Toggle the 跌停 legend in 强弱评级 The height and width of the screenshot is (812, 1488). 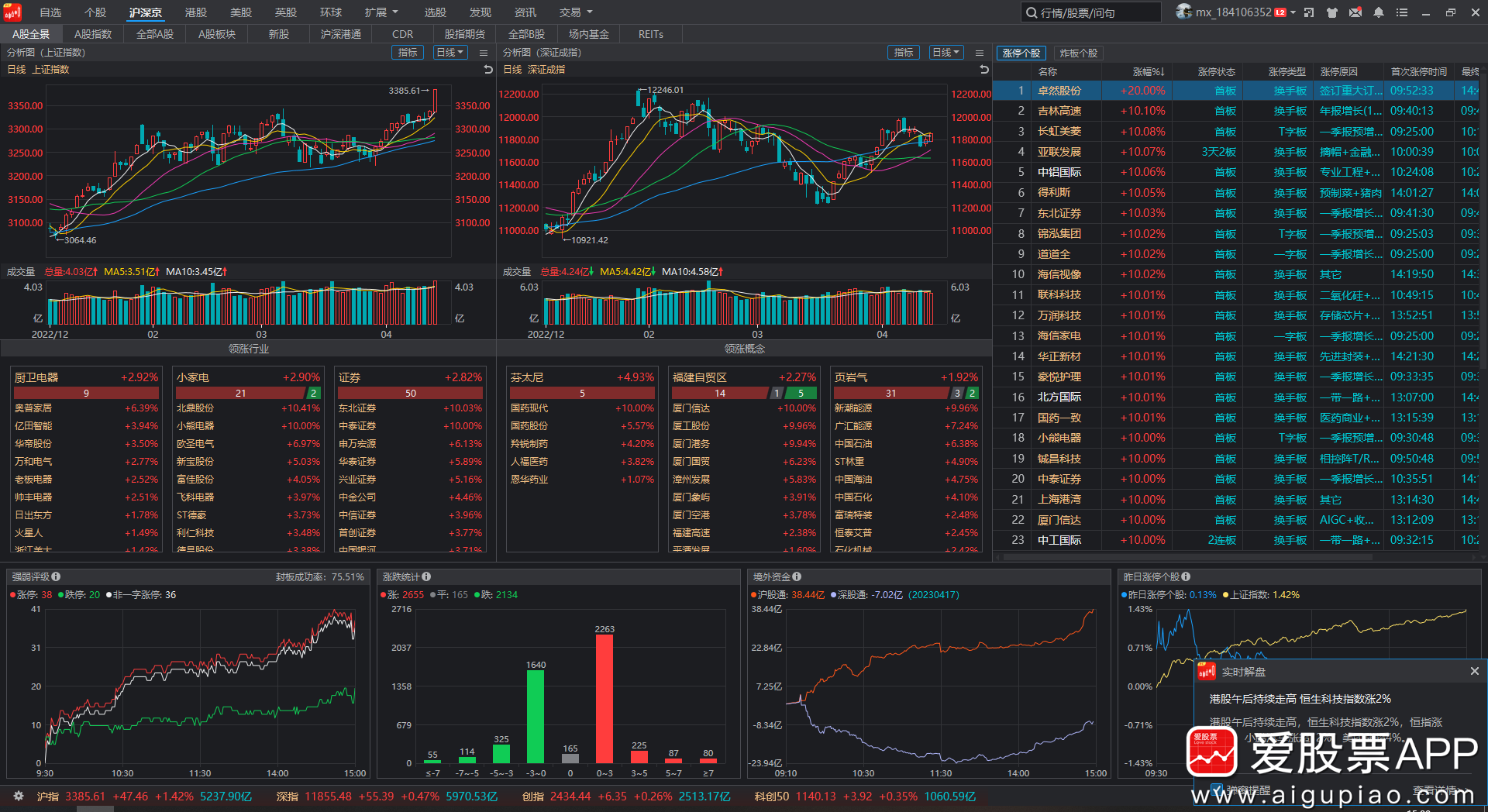point(79,595)
